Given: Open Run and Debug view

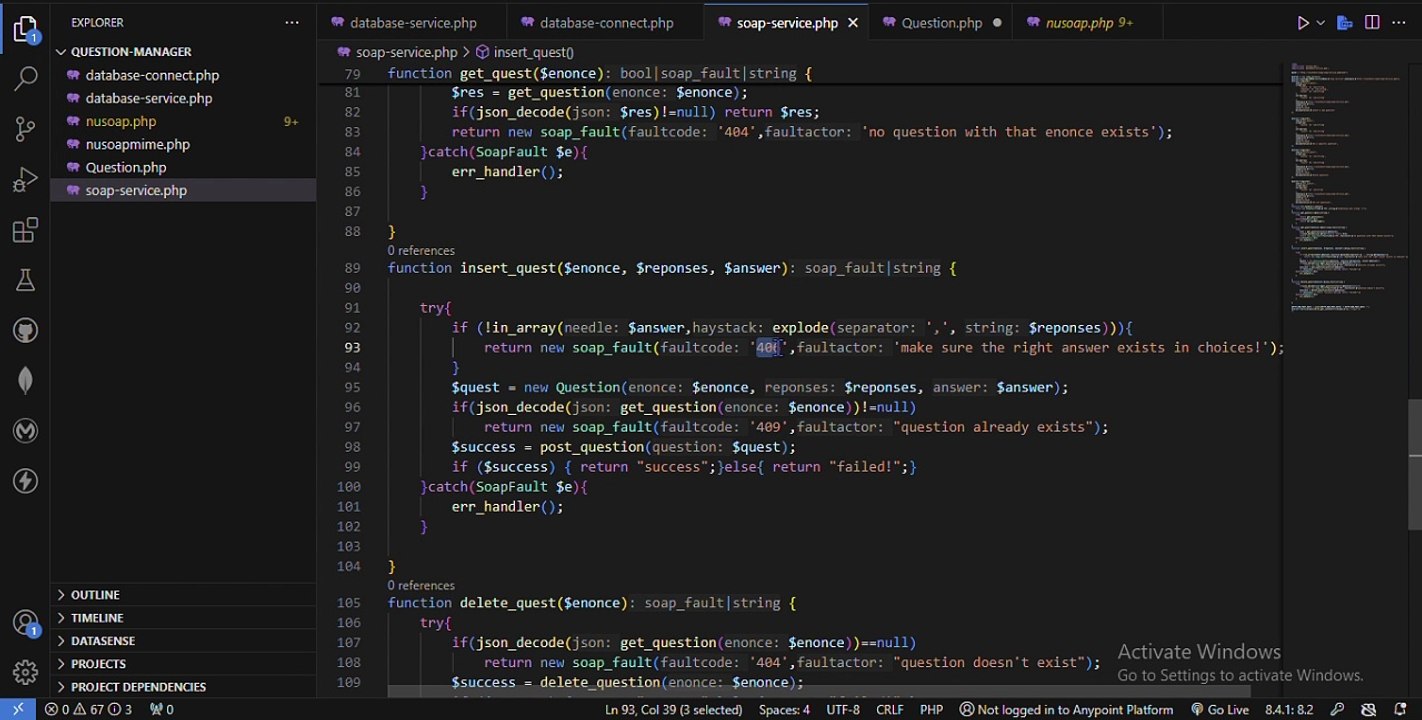Looking at the screenshot, I should [25, 180].
